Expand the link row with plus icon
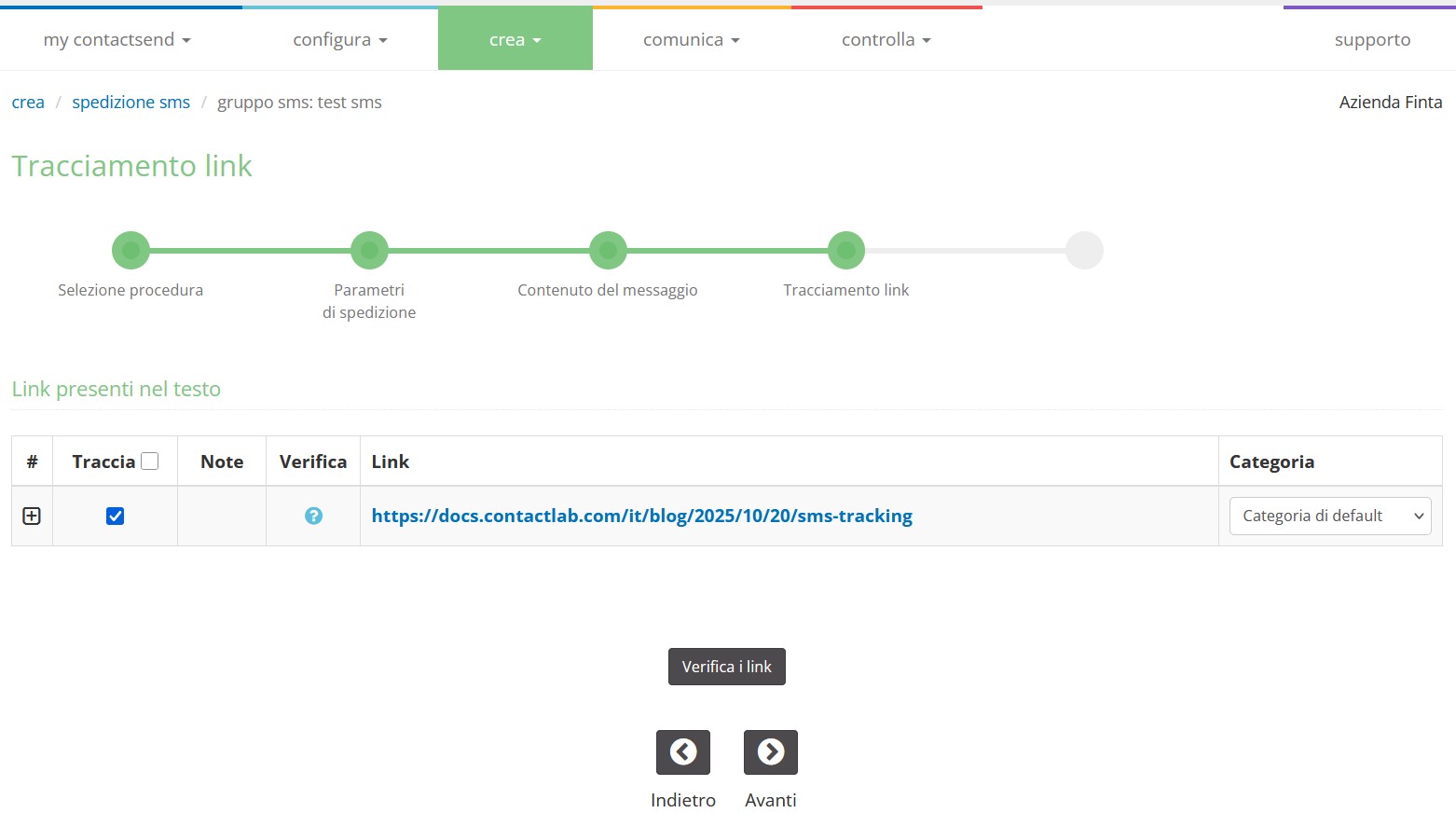1456x813 pixels. [x=32, y=516]
